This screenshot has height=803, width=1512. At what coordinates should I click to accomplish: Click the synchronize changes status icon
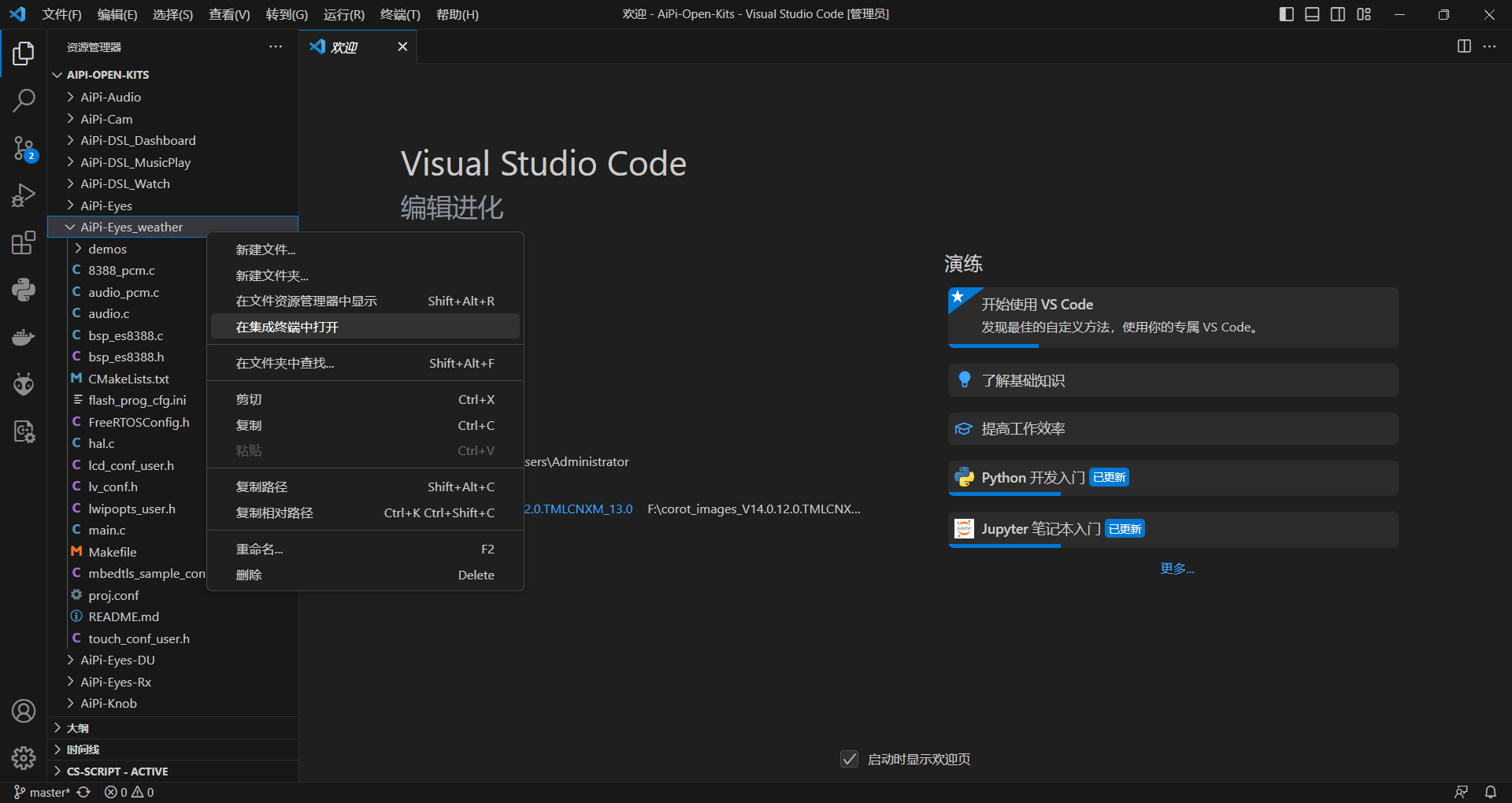click(83, 792)
